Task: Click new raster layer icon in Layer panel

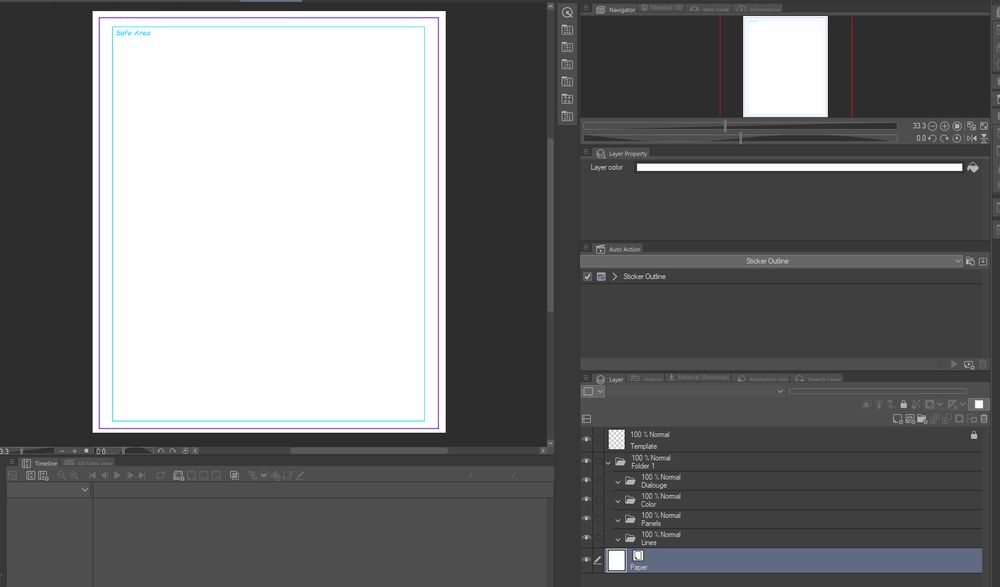Action: click(x=897, y=419)
